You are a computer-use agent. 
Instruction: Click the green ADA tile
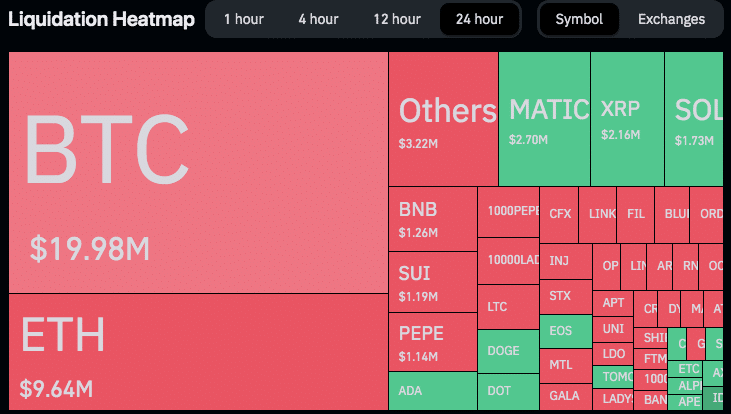pyautogui.click(x=432, y=391)
